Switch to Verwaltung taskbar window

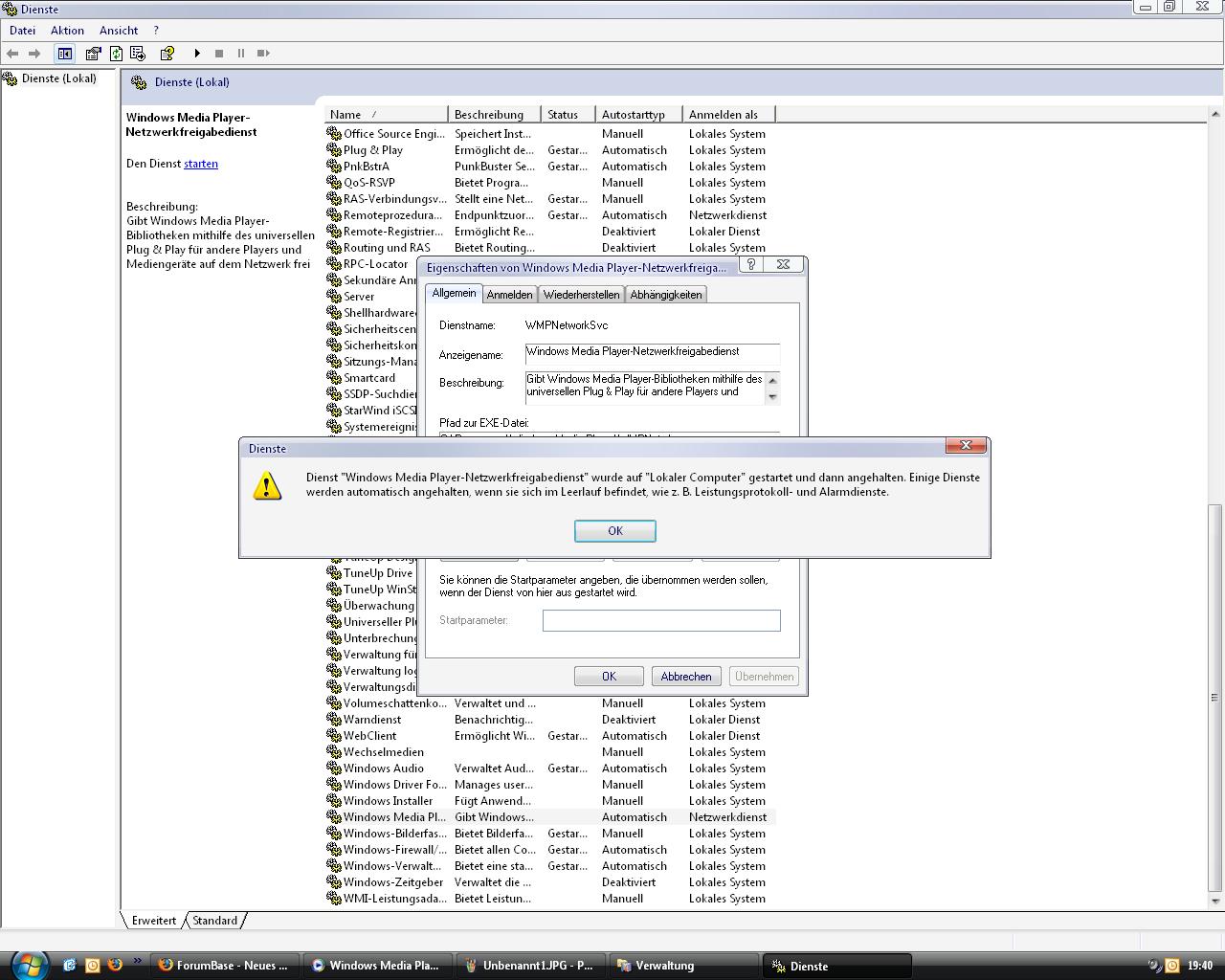pos(684,966)
